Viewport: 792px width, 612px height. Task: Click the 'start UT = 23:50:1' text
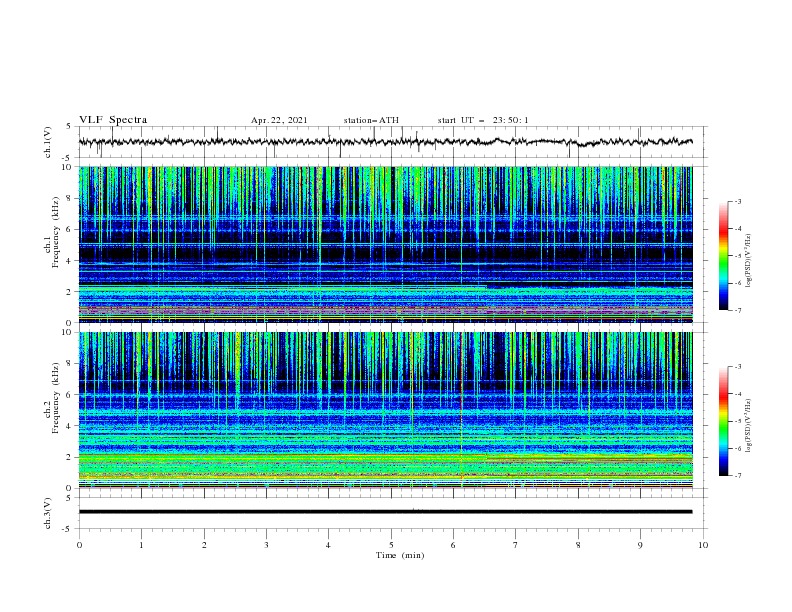(483, 120)
